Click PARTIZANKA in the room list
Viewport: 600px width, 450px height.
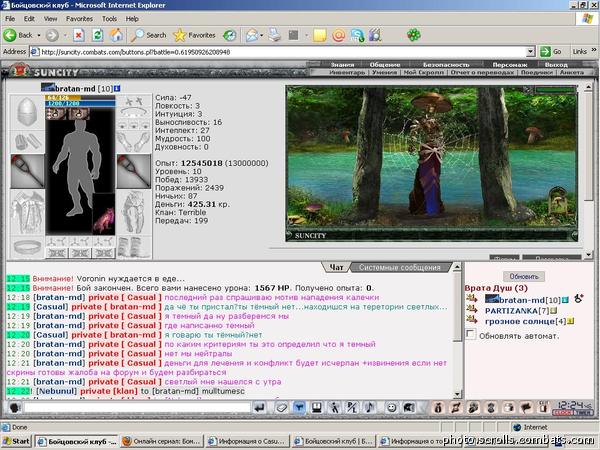coord(511,311)
